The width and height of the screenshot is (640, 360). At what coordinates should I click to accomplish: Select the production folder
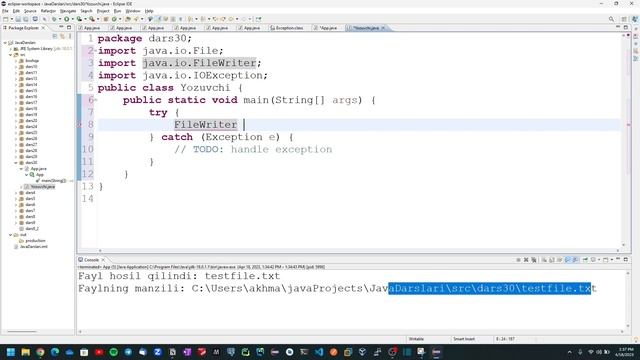click(33, 241)
